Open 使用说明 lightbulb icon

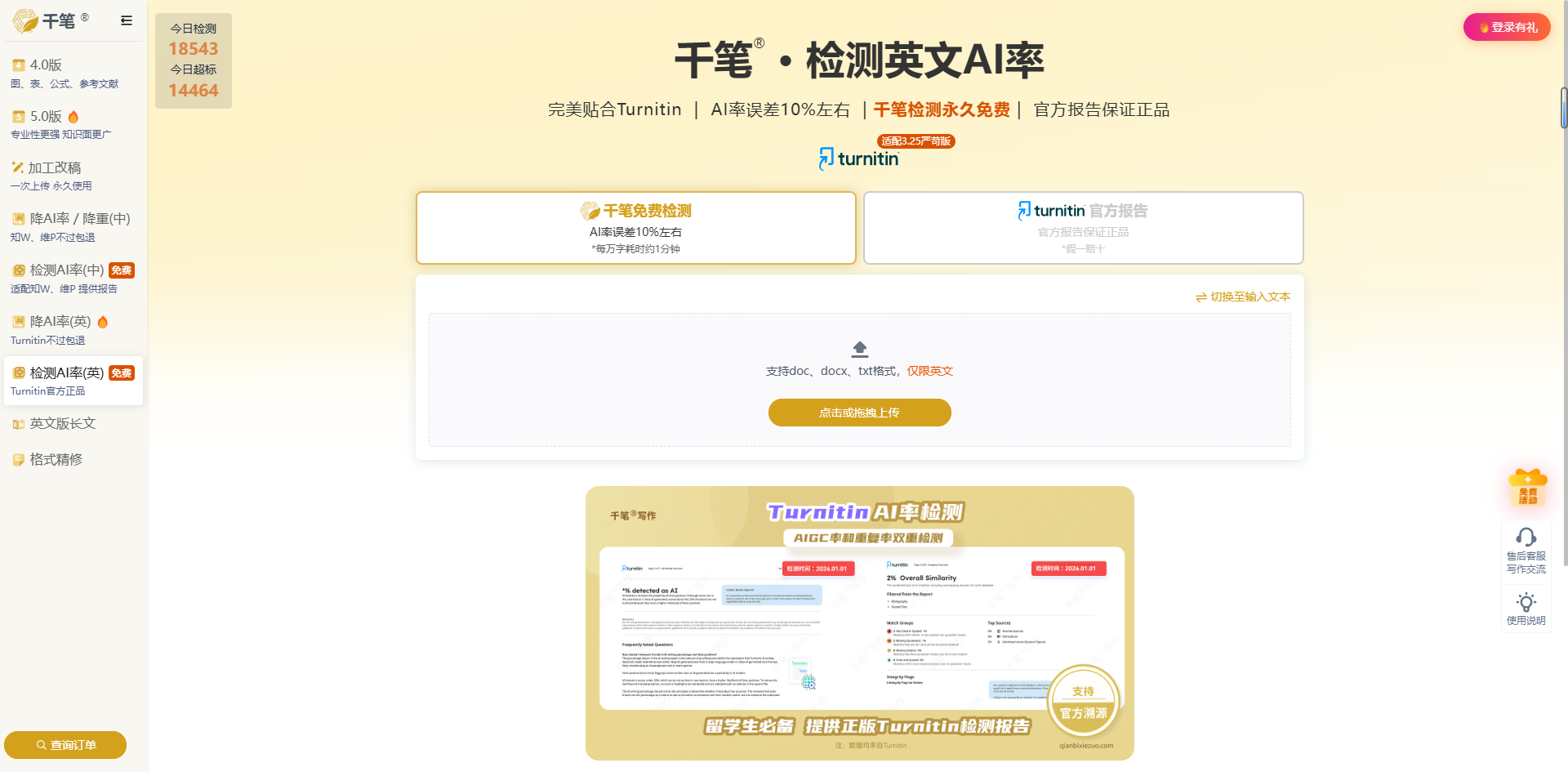point(1526,609)
